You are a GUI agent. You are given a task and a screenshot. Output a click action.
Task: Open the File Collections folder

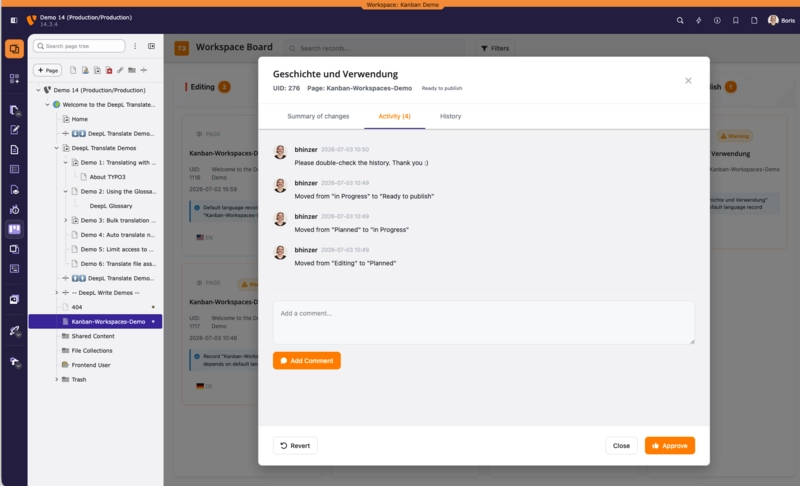pos(92,350)
